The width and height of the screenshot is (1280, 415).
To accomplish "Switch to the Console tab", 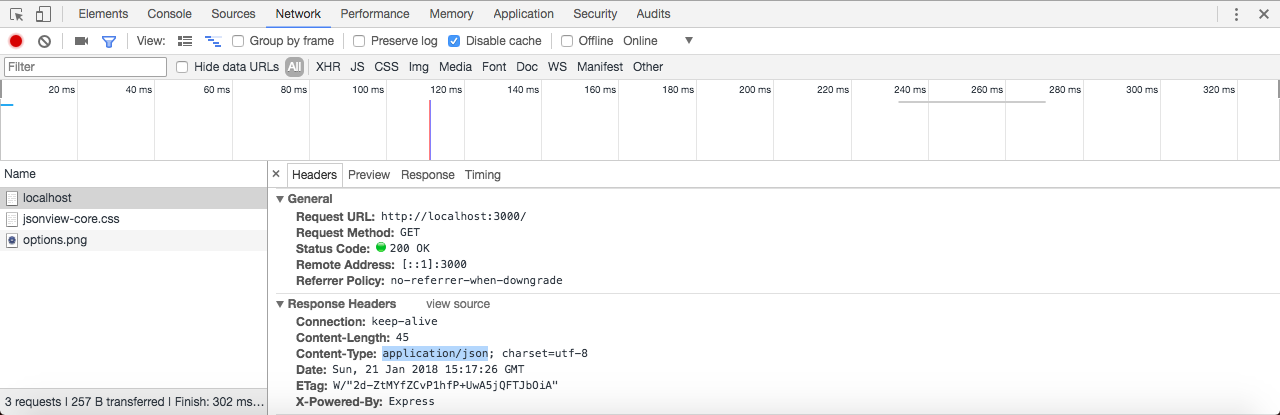I will [169, 14].
